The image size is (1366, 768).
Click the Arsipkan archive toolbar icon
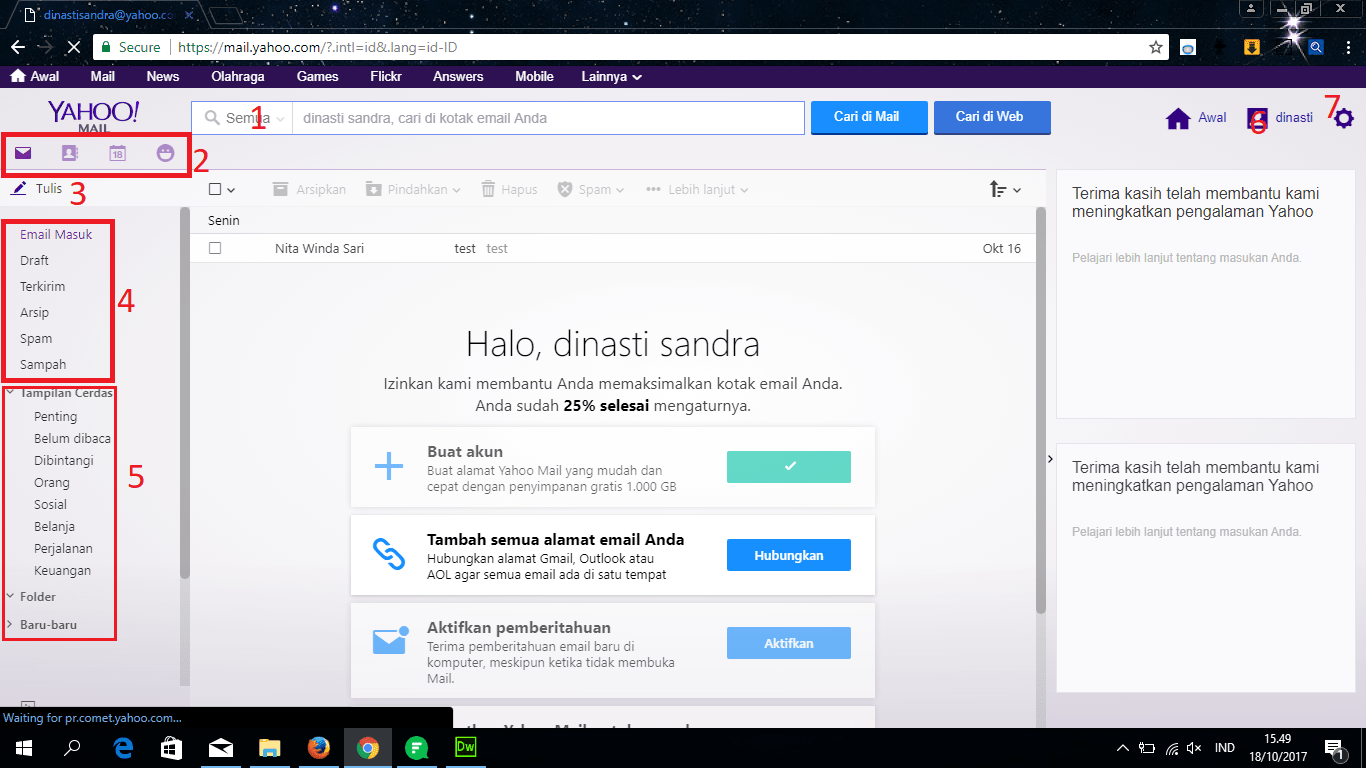[x=280, y=189]
